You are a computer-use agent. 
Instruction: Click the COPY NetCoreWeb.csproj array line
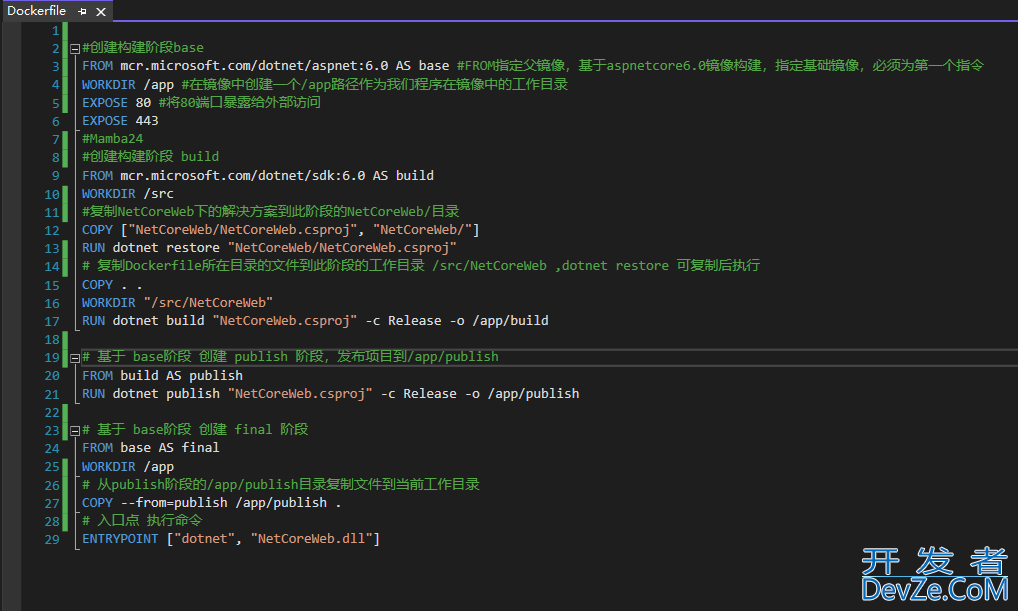[x=280, y=230]
